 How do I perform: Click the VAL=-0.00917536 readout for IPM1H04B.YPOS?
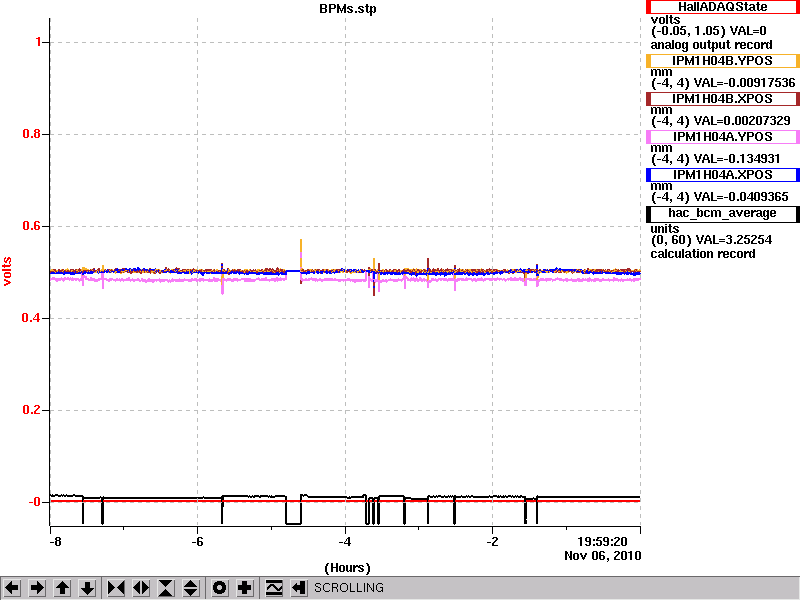pyautogui.click(x=744, y=83)
